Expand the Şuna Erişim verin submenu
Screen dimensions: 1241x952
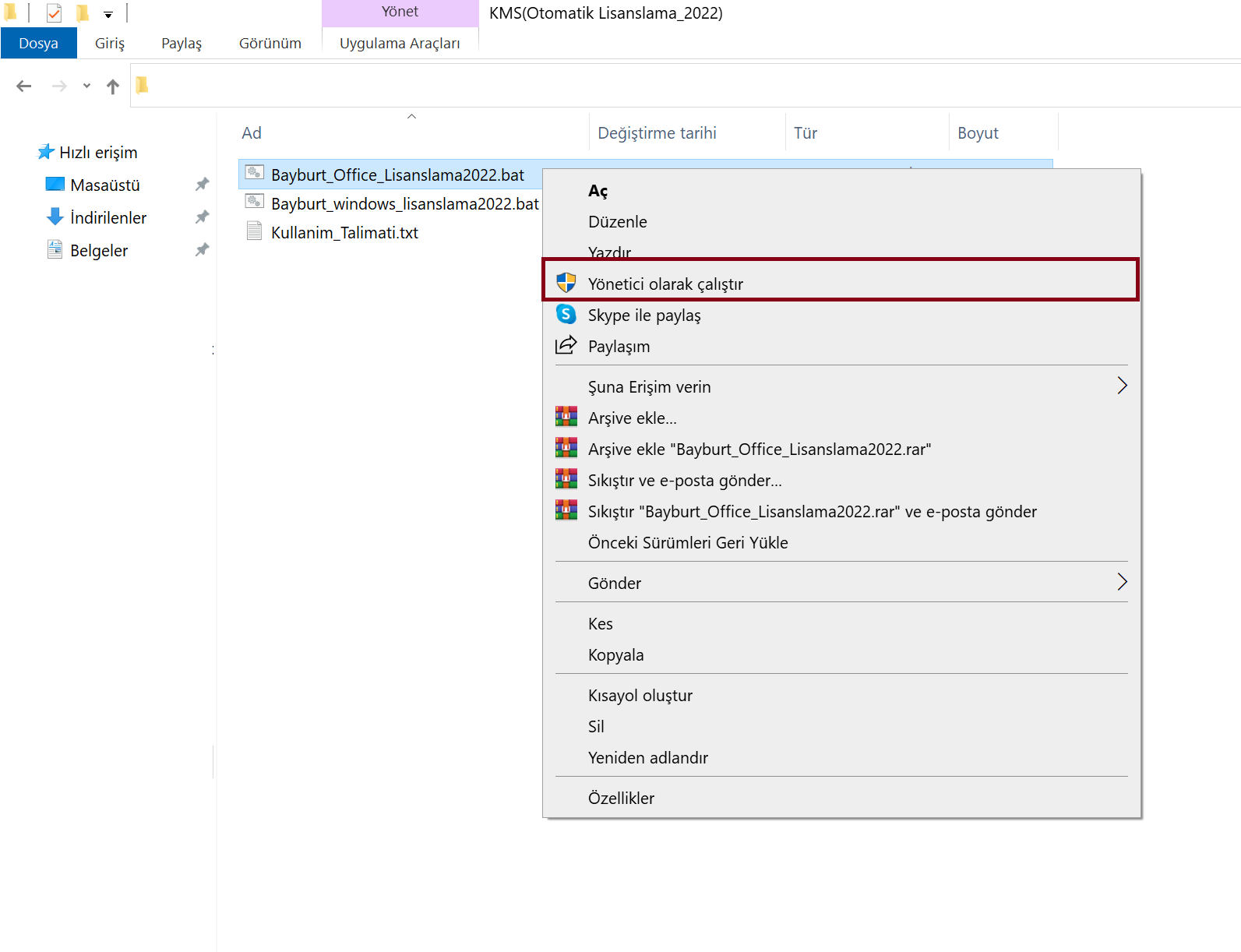click(x=1122, y=386)
